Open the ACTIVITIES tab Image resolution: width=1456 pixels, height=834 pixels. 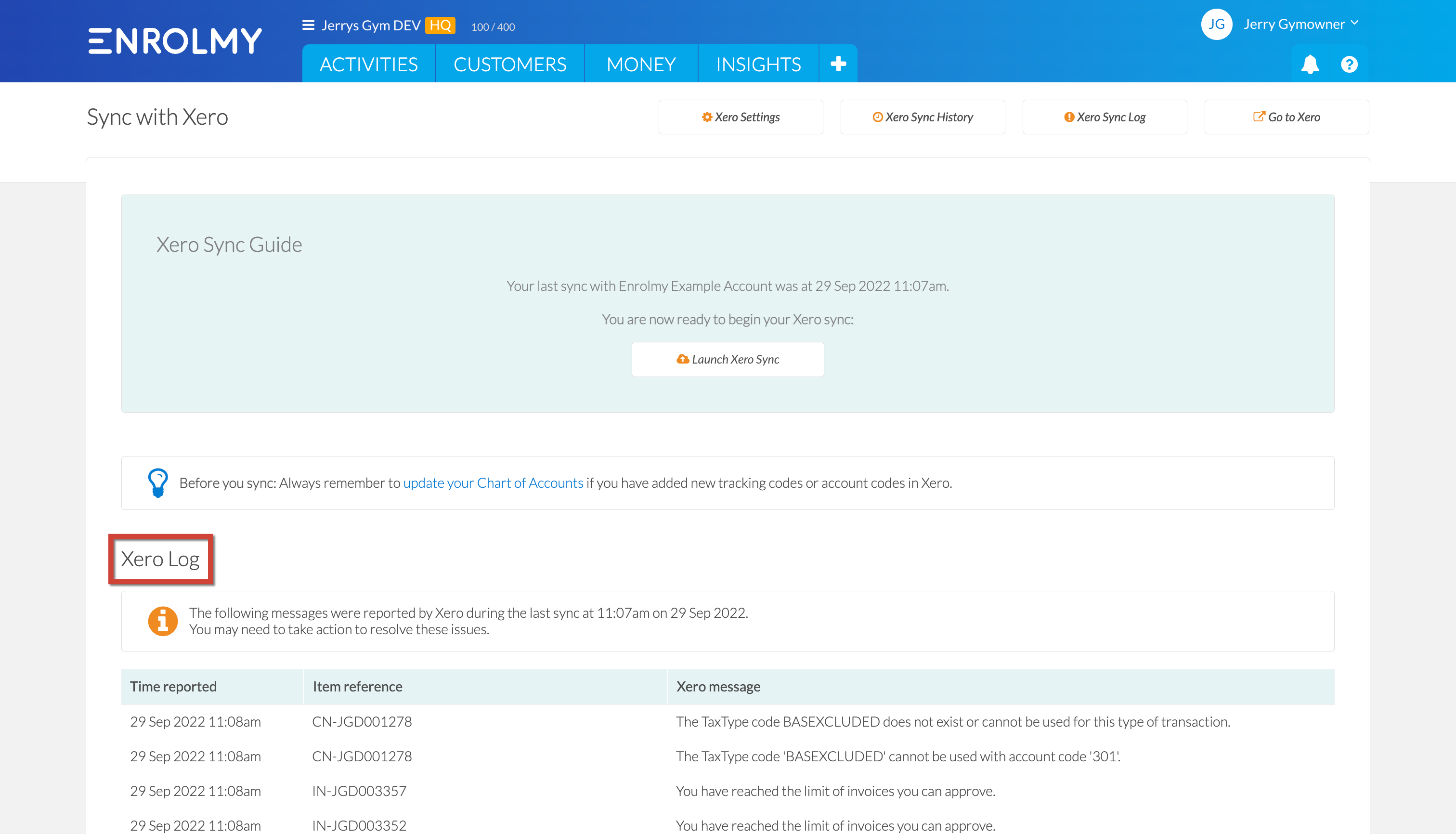(x=369, y=64)
